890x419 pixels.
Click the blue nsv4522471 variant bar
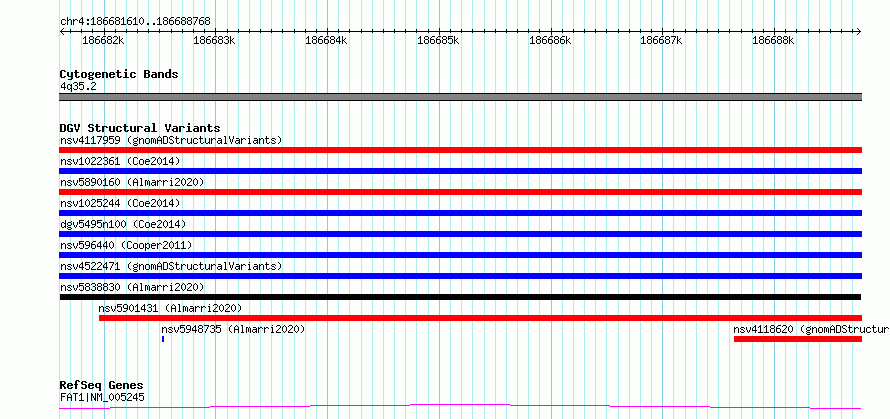pyautogui.click(x=460, y=276)
